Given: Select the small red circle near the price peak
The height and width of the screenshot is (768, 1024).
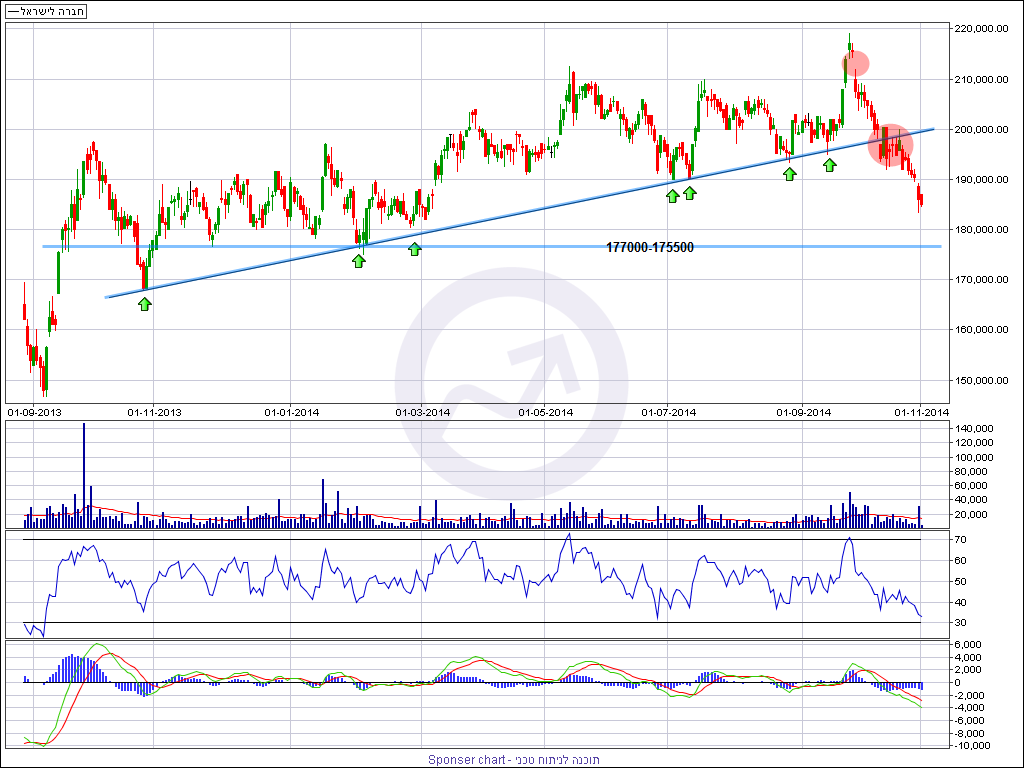Looking at the screenshot, I should (x=855, y=64).
